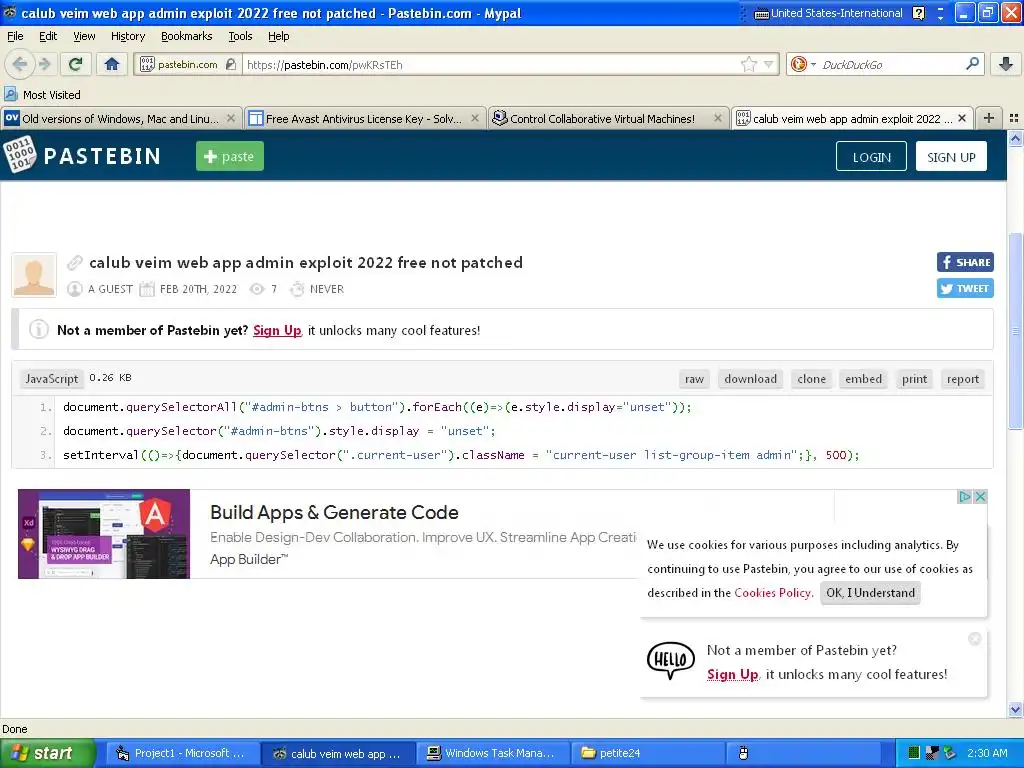Open the search engine dropdown arrow
The height and width of the screenshot is (768, 1024).
coord(813,64)
